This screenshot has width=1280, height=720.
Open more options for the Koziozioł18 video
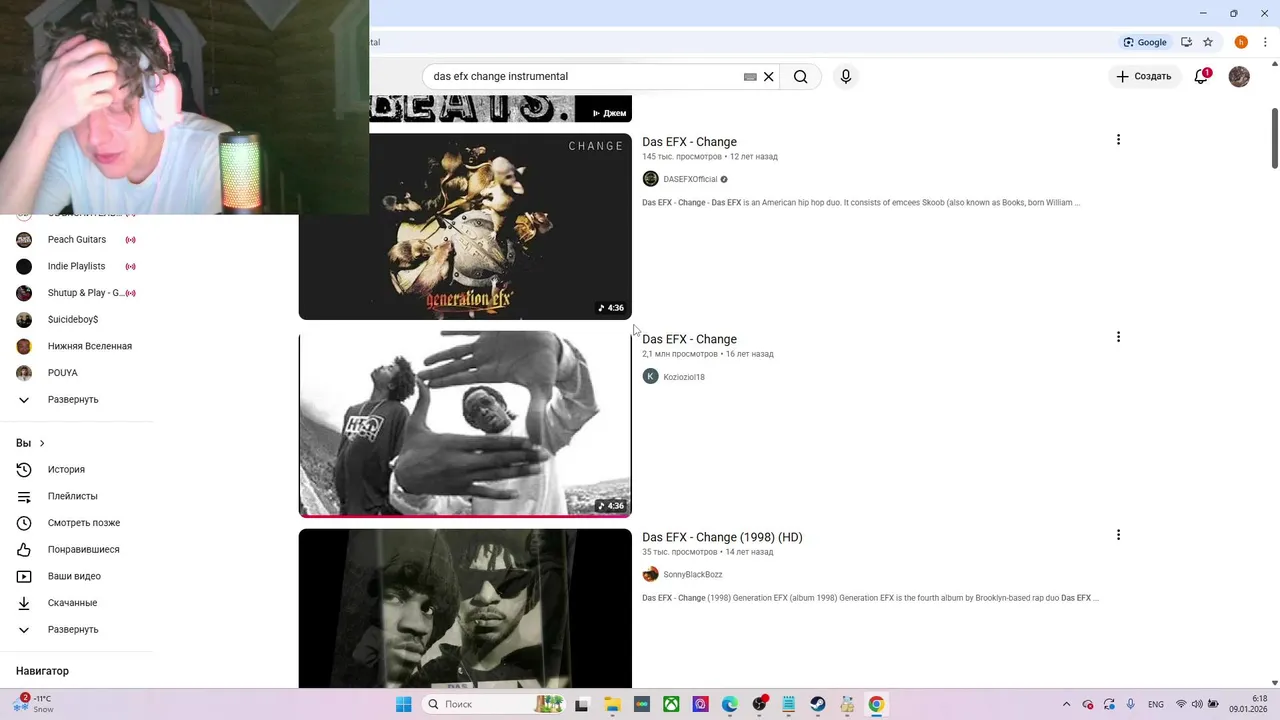point(1118,337)
